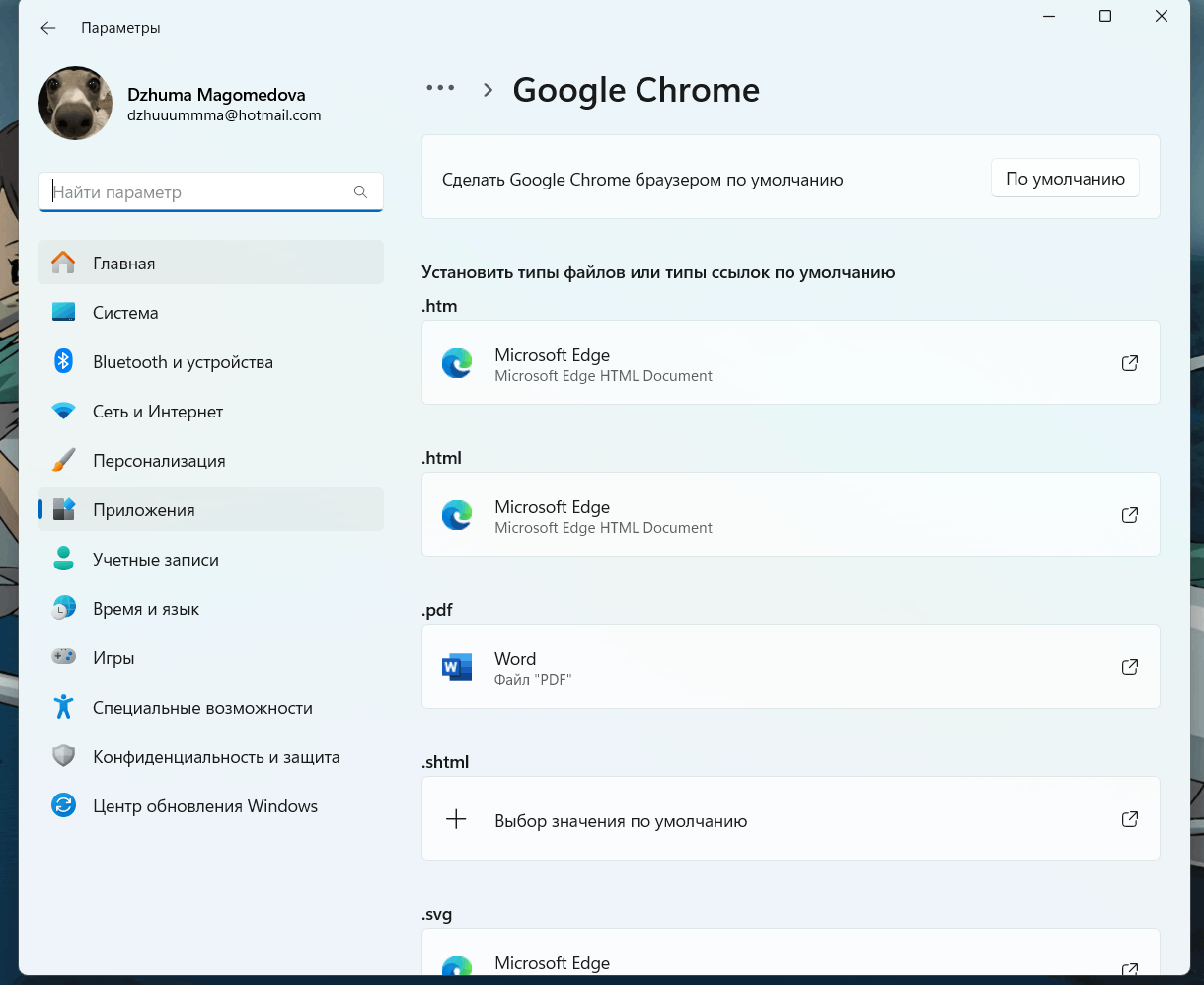Click the Персонализация brush icon
The height and width of the screenshot is (985, 1204).
point(63,460)
